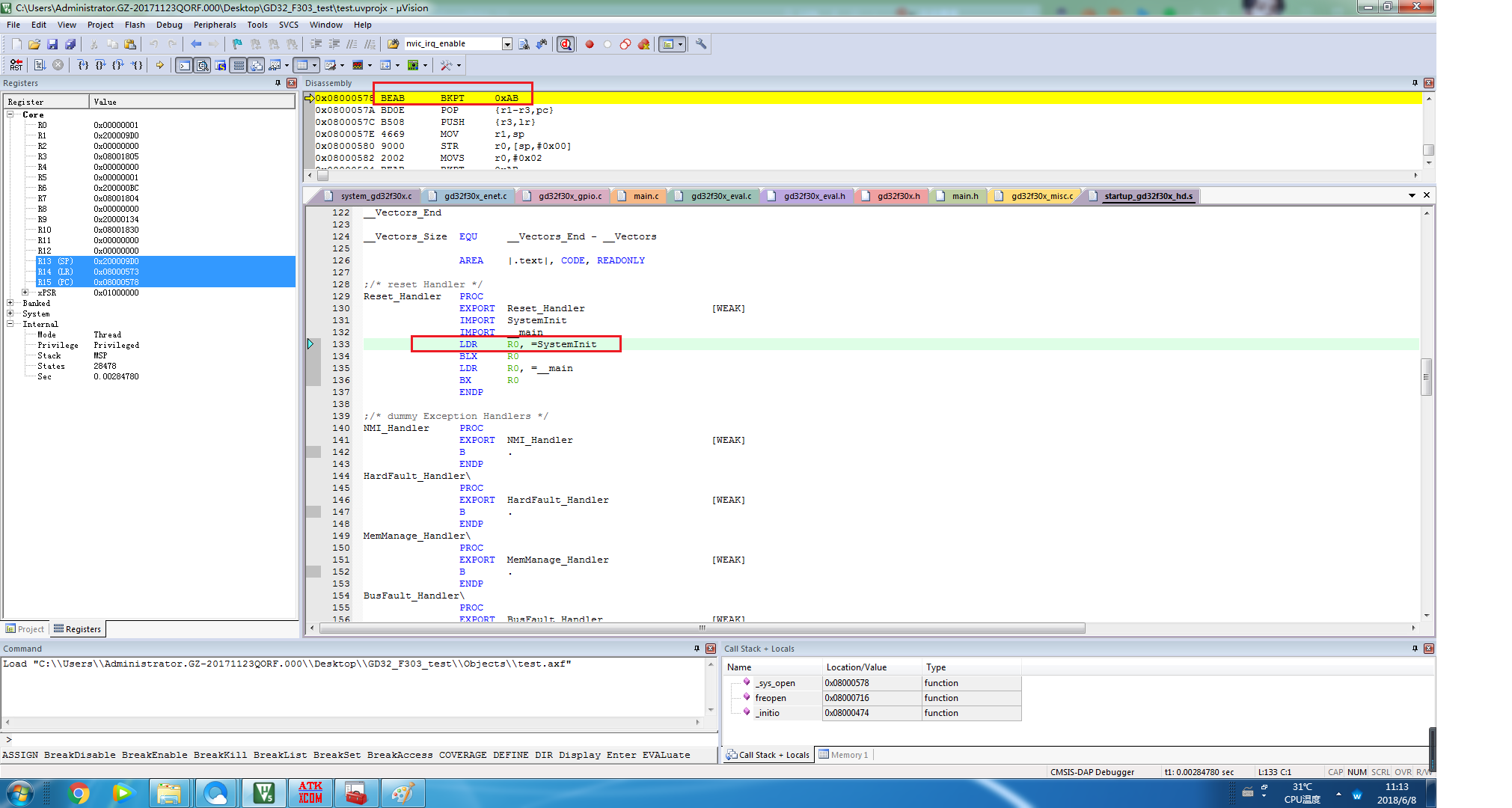Screen dimensions: 1512x808
Task: Navigate backwards with the blue arrow
Action: (x=196, y=44)
